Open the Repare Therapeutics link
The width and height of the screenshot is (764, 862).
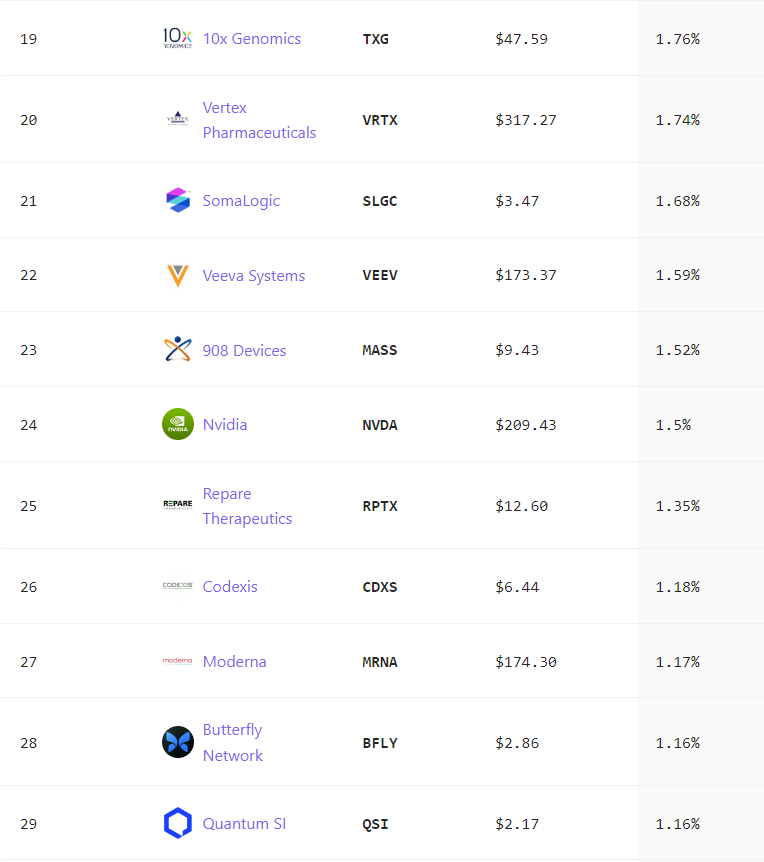coord(247,506)
